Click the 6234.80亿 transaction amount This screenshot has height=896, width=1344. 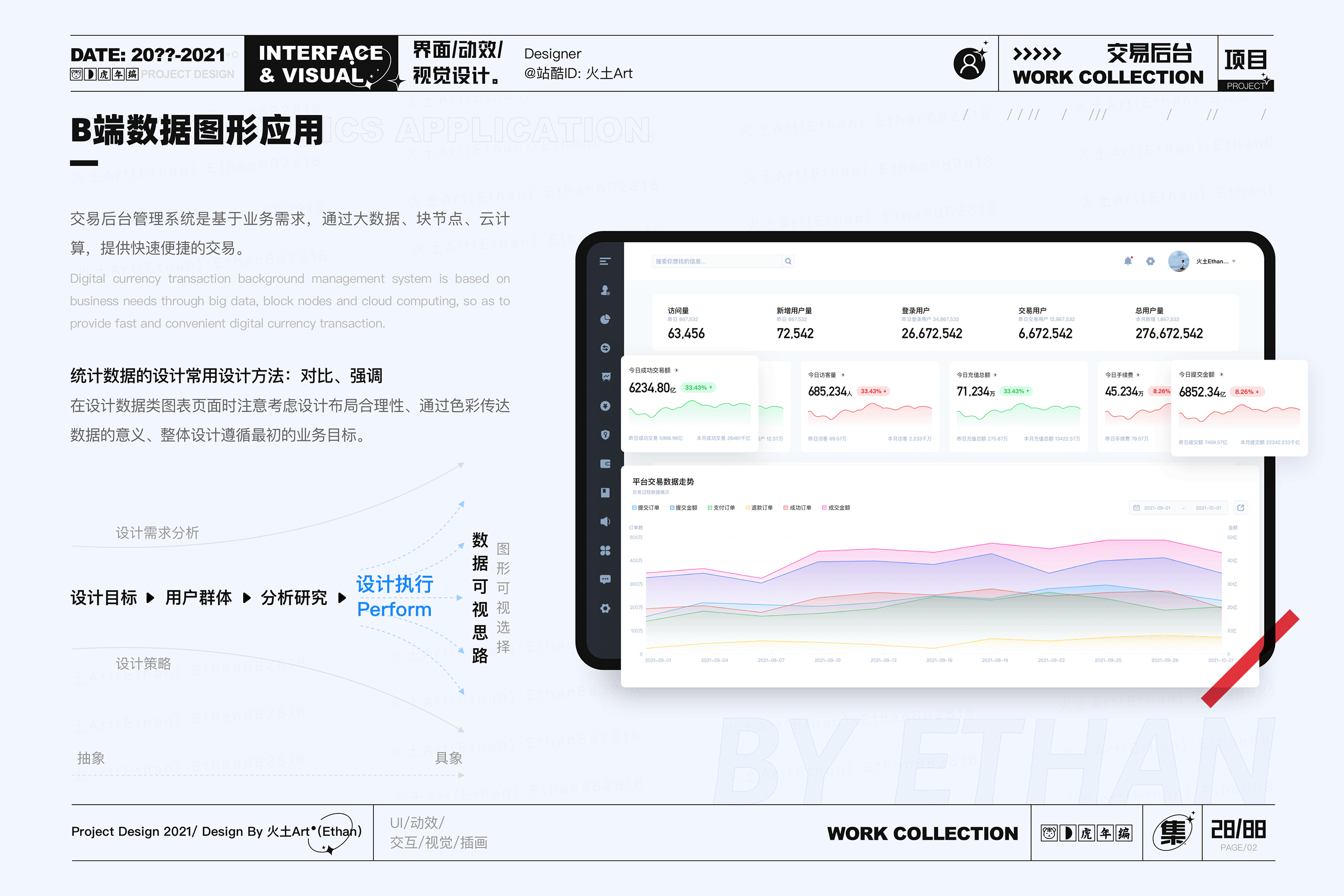(652, 388)
